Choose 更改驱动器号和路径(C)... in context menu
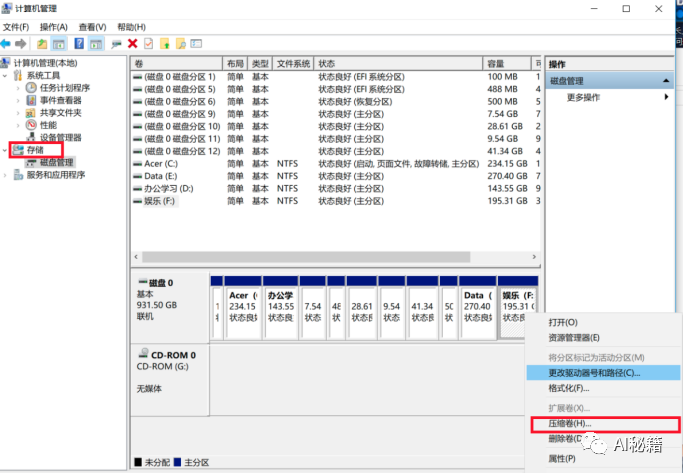 coord(603,373)
